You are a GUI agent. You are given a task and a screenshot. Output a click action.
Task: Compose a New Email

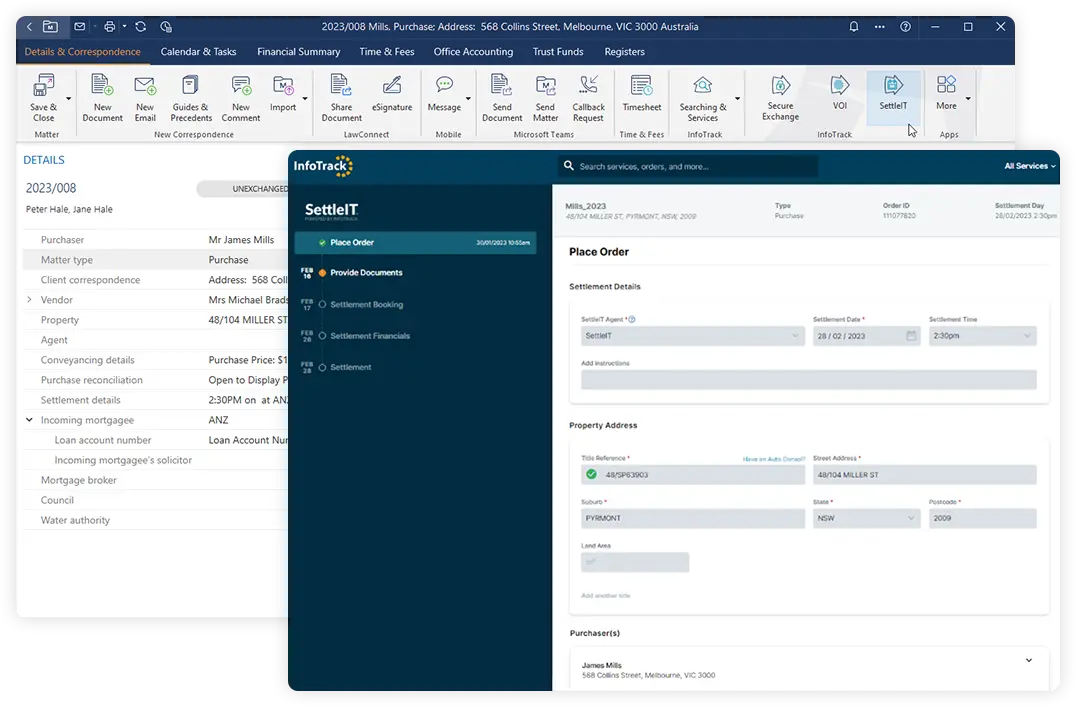145,98
